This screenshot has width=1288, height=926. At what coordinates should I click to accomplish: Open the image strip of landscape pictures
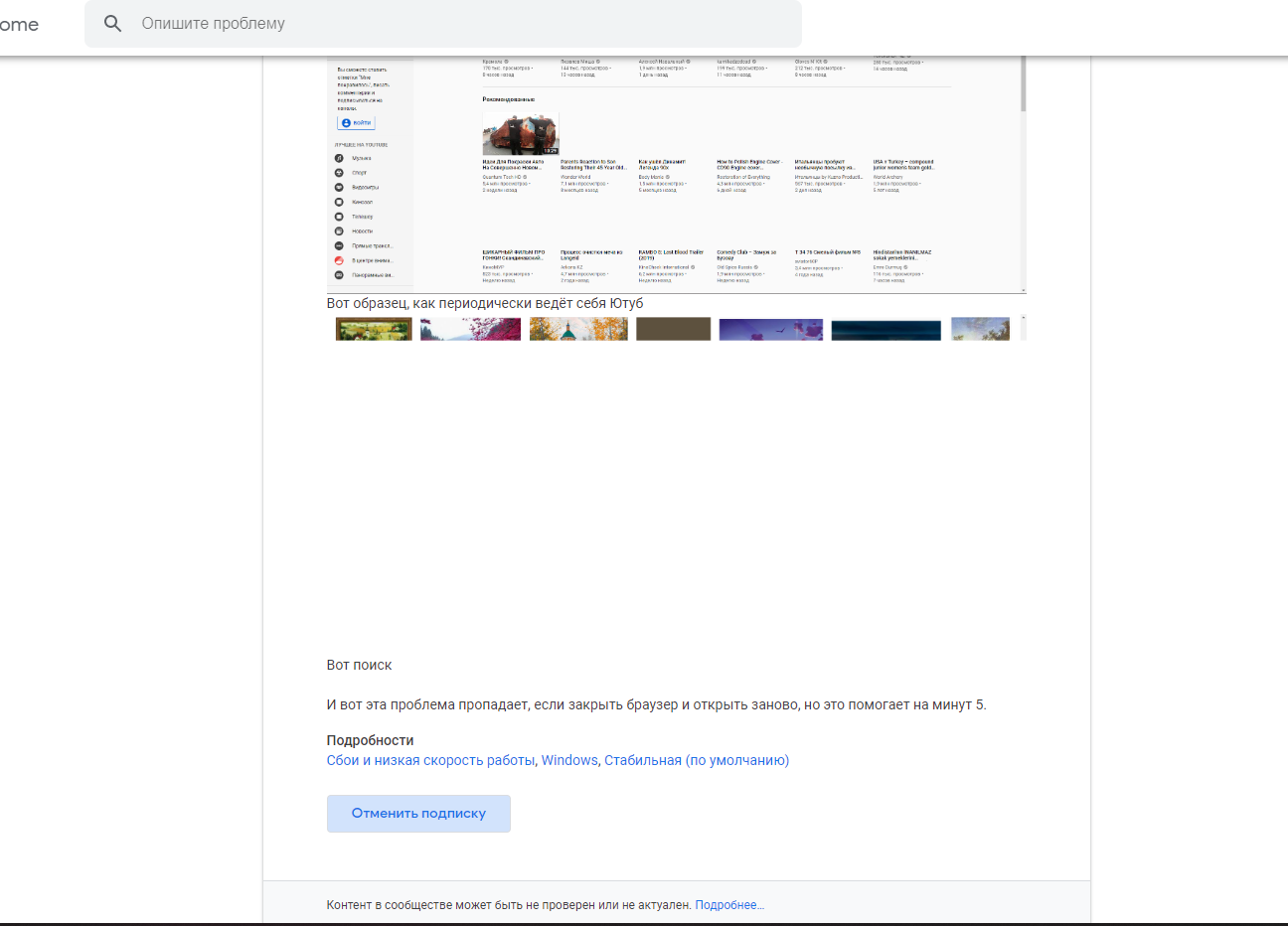[x=677, y=329]
